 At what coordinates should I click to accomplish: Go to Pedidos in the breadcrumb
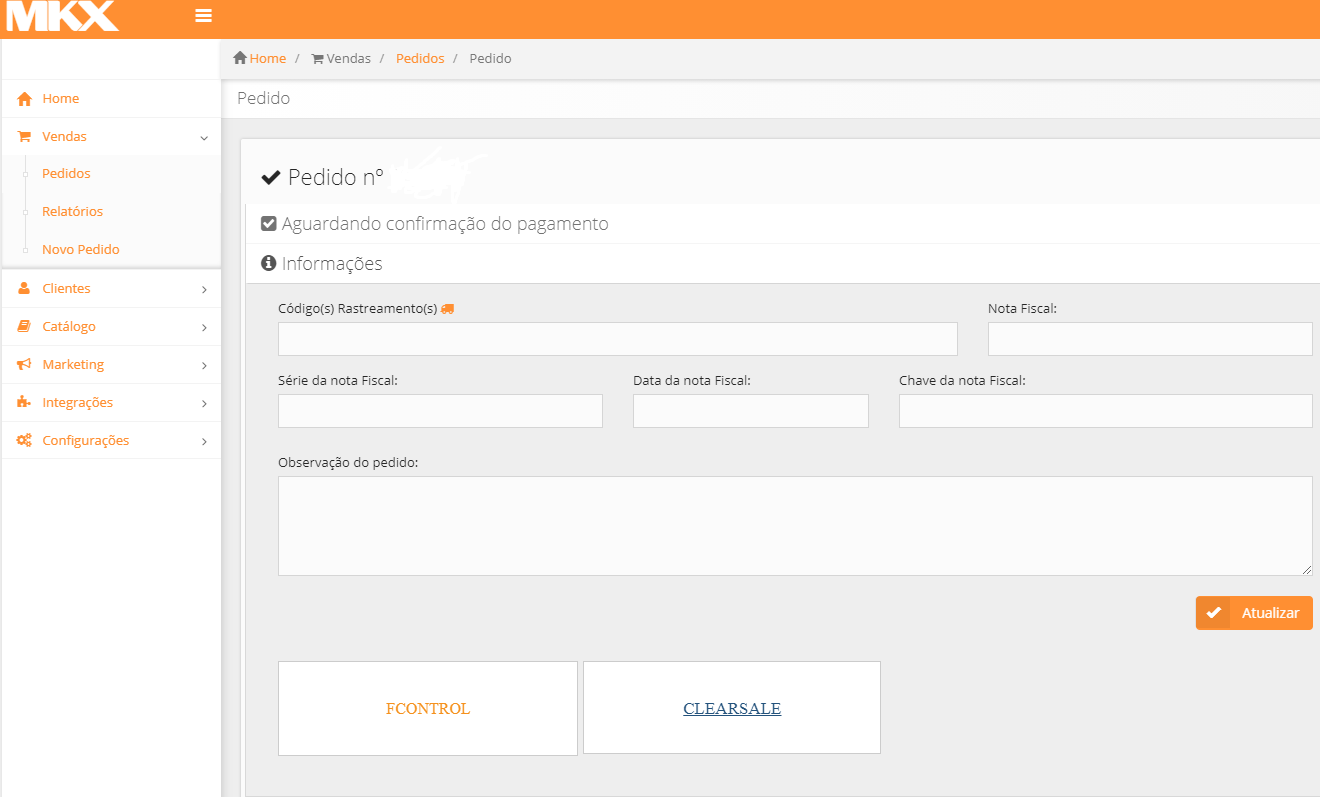pyautogui.click(x=420, y=59)
